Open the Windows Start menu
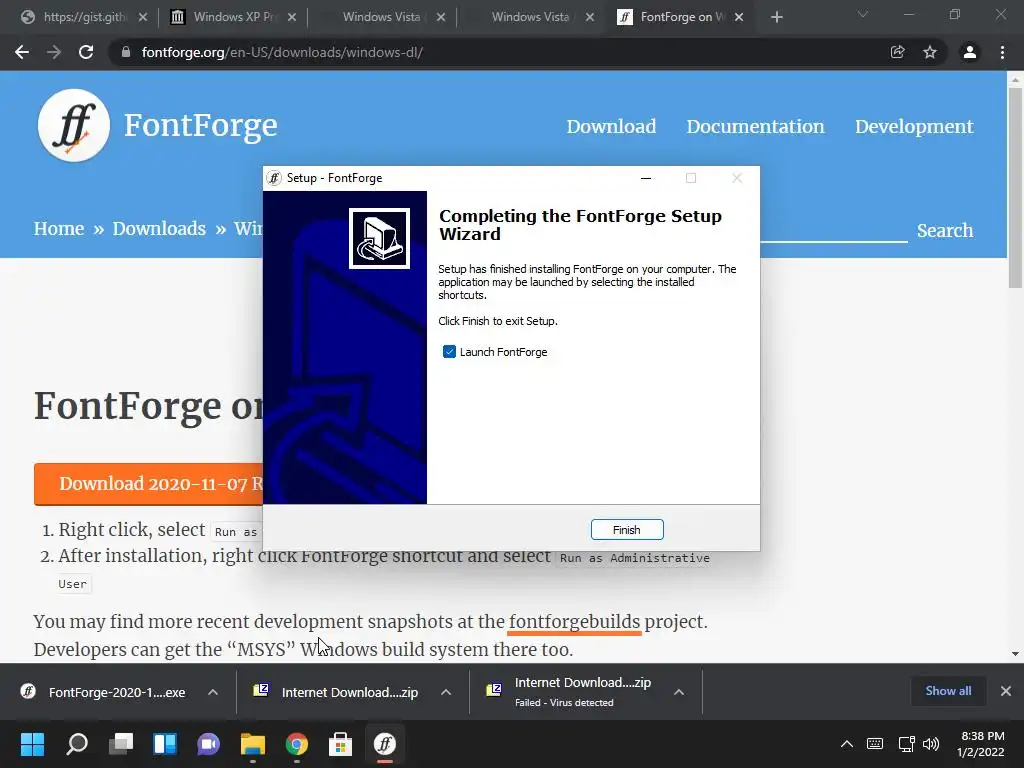 click(33, 744)
